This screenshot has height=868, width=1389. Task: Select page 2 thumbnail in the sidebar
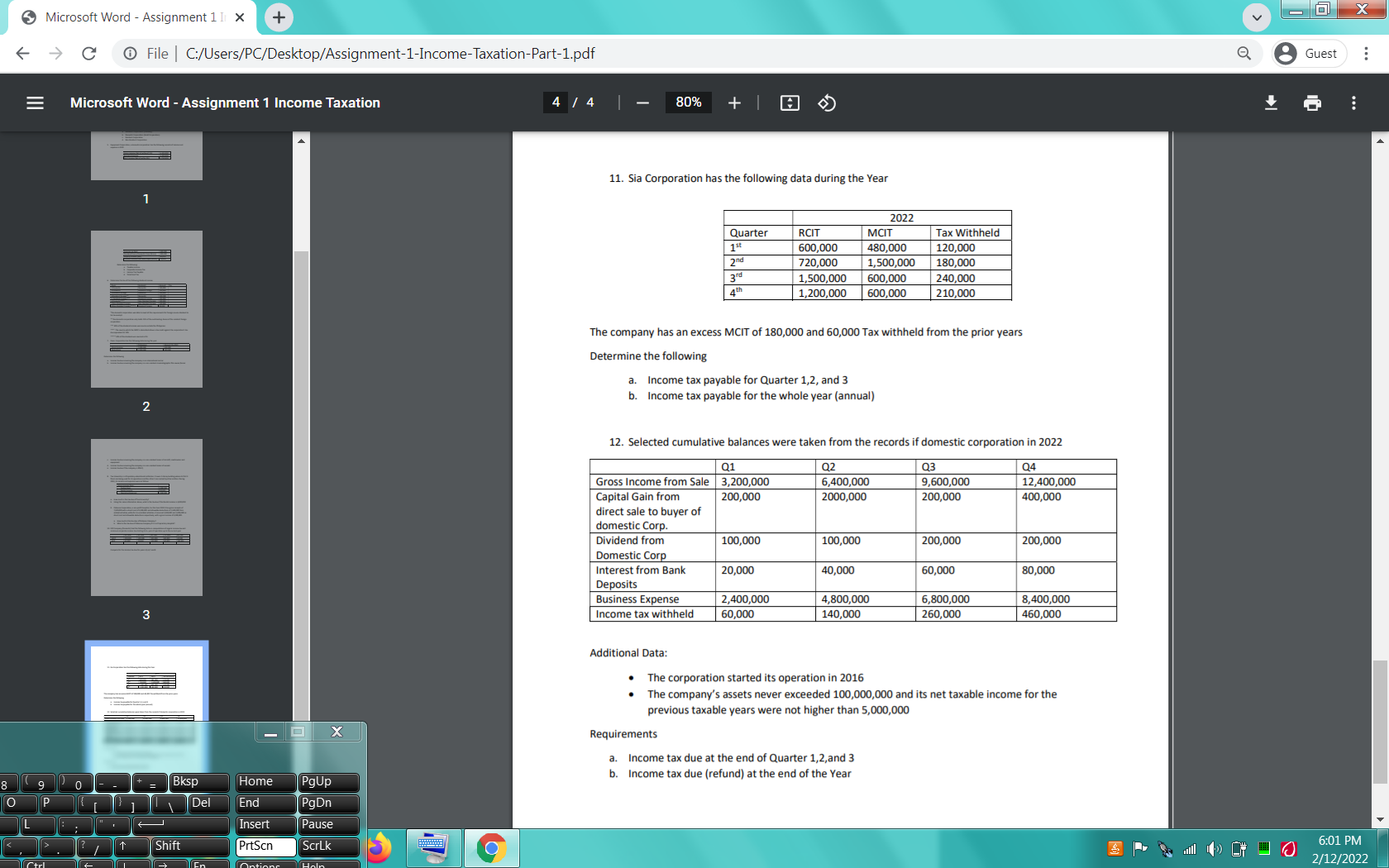click(x=146, y=308)
